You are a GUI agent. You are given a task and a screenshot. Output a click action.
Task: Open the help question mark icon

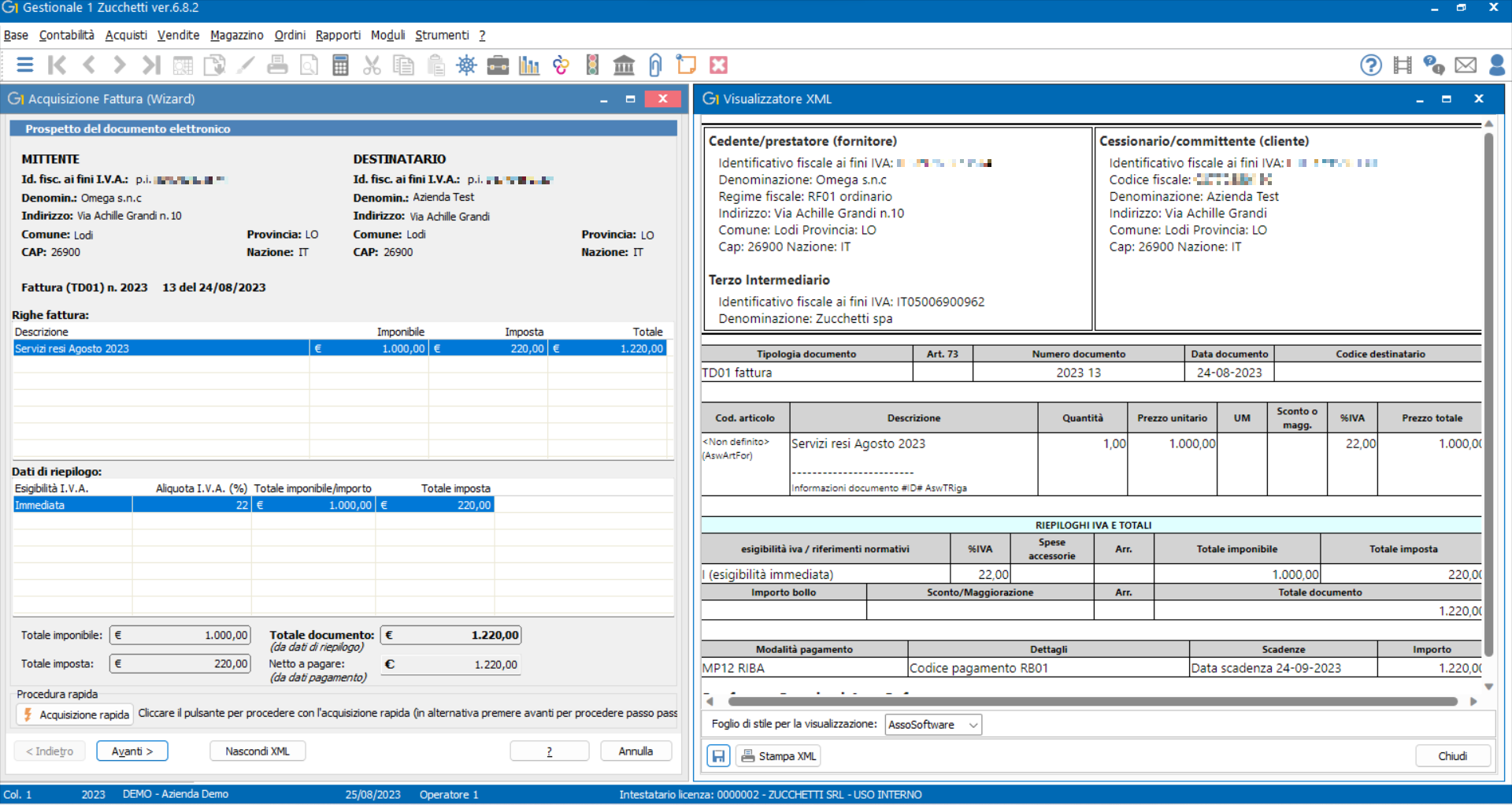pyautogui.click(x=1370, y=65)
